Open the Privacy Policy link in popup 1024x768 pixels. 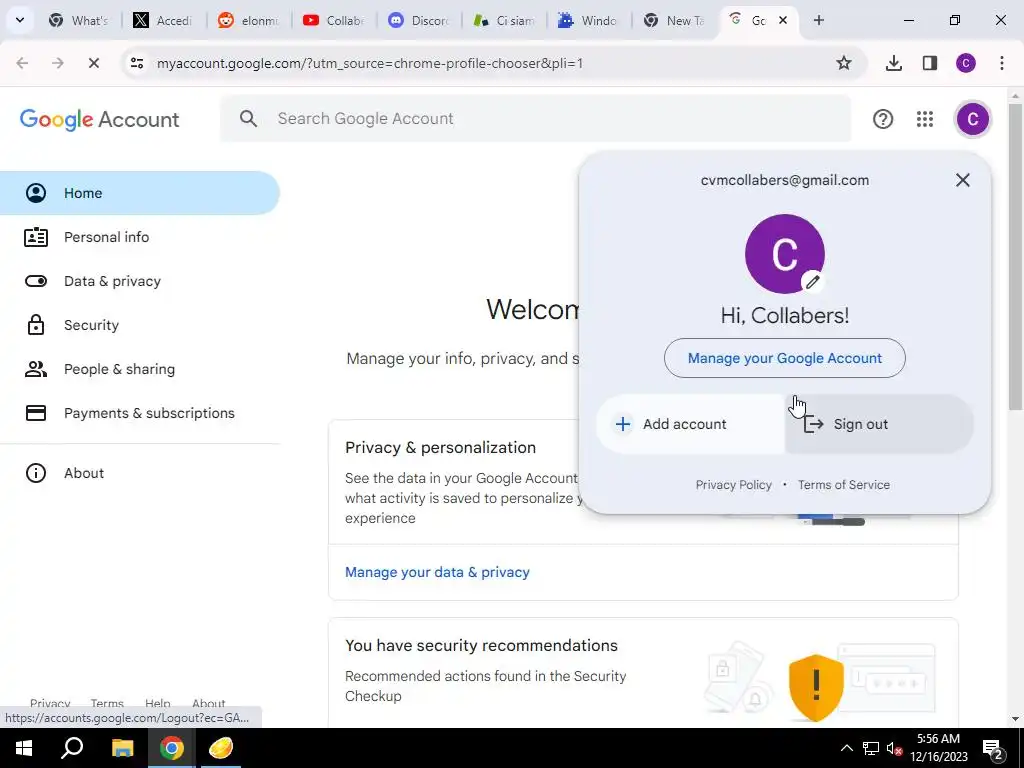click(x=733, y=485)
